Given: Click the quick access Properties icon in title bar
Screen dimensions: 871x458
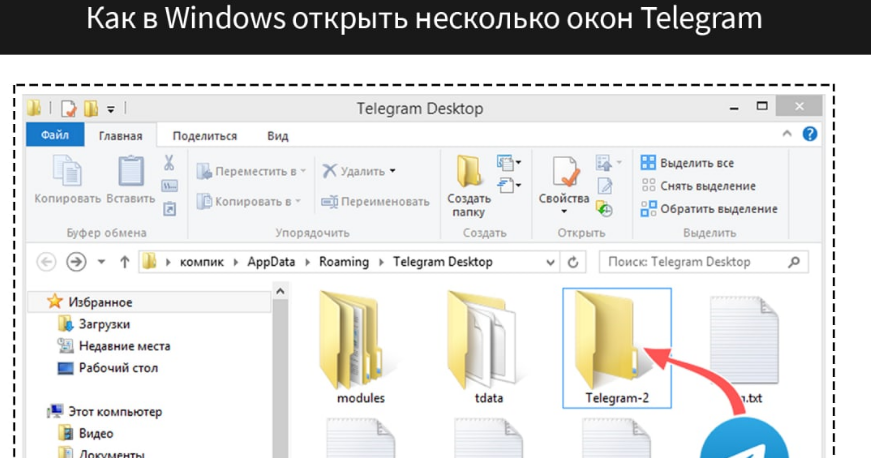Looking at the screenshot, I should (68, 108).
